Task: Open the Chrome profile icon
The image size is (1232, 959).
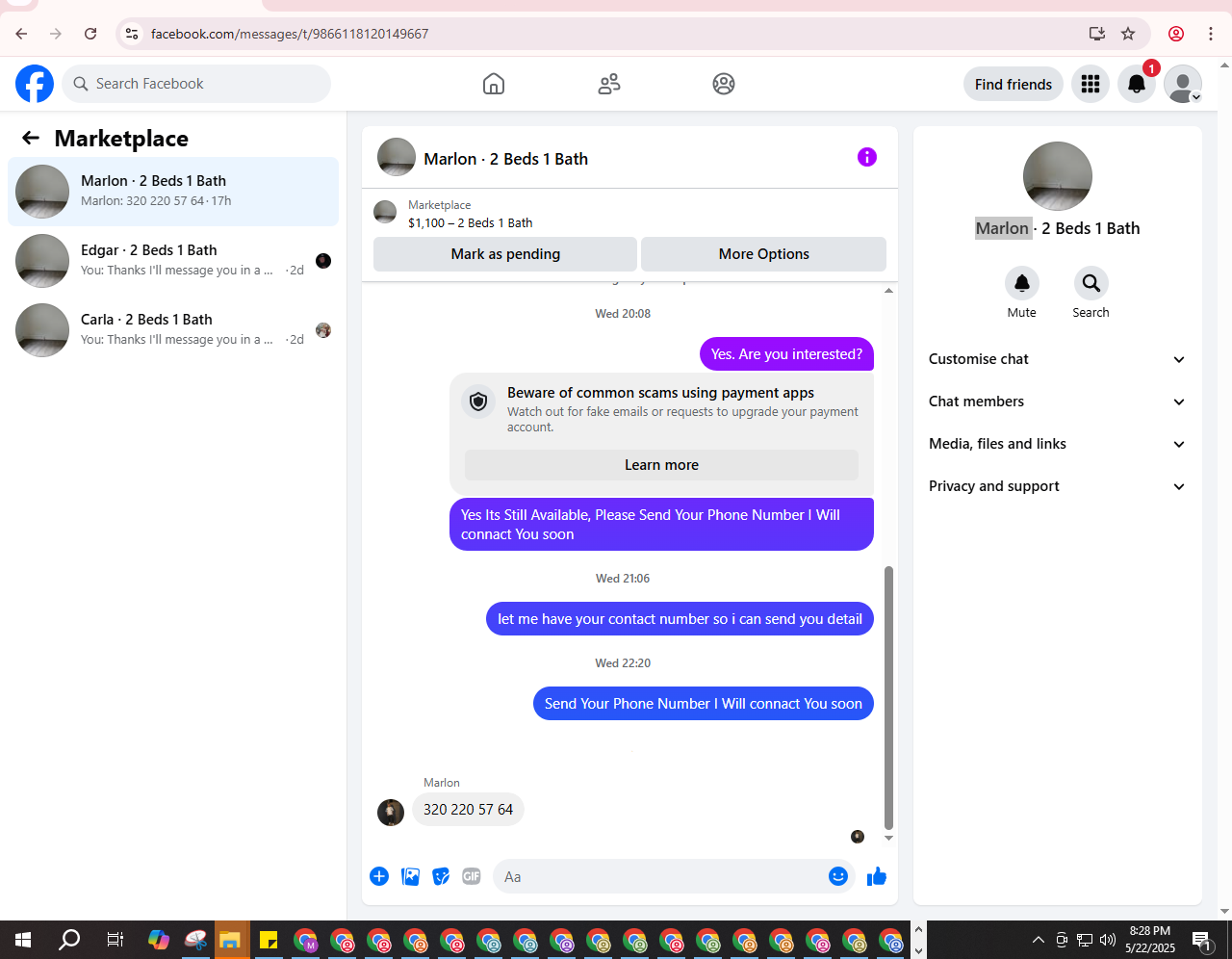Action: click(x=1176, y=34)
